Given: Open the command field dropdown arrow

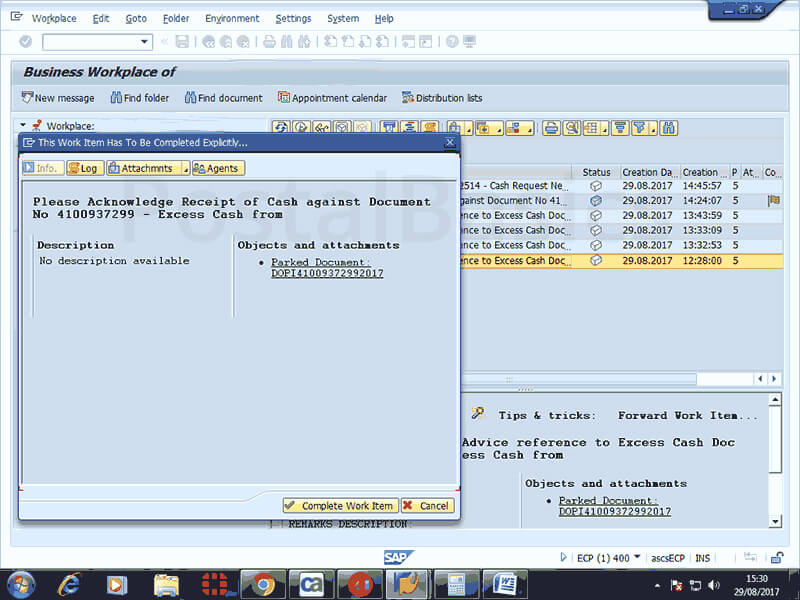Looking at the screenshot, I should (145, 42).
